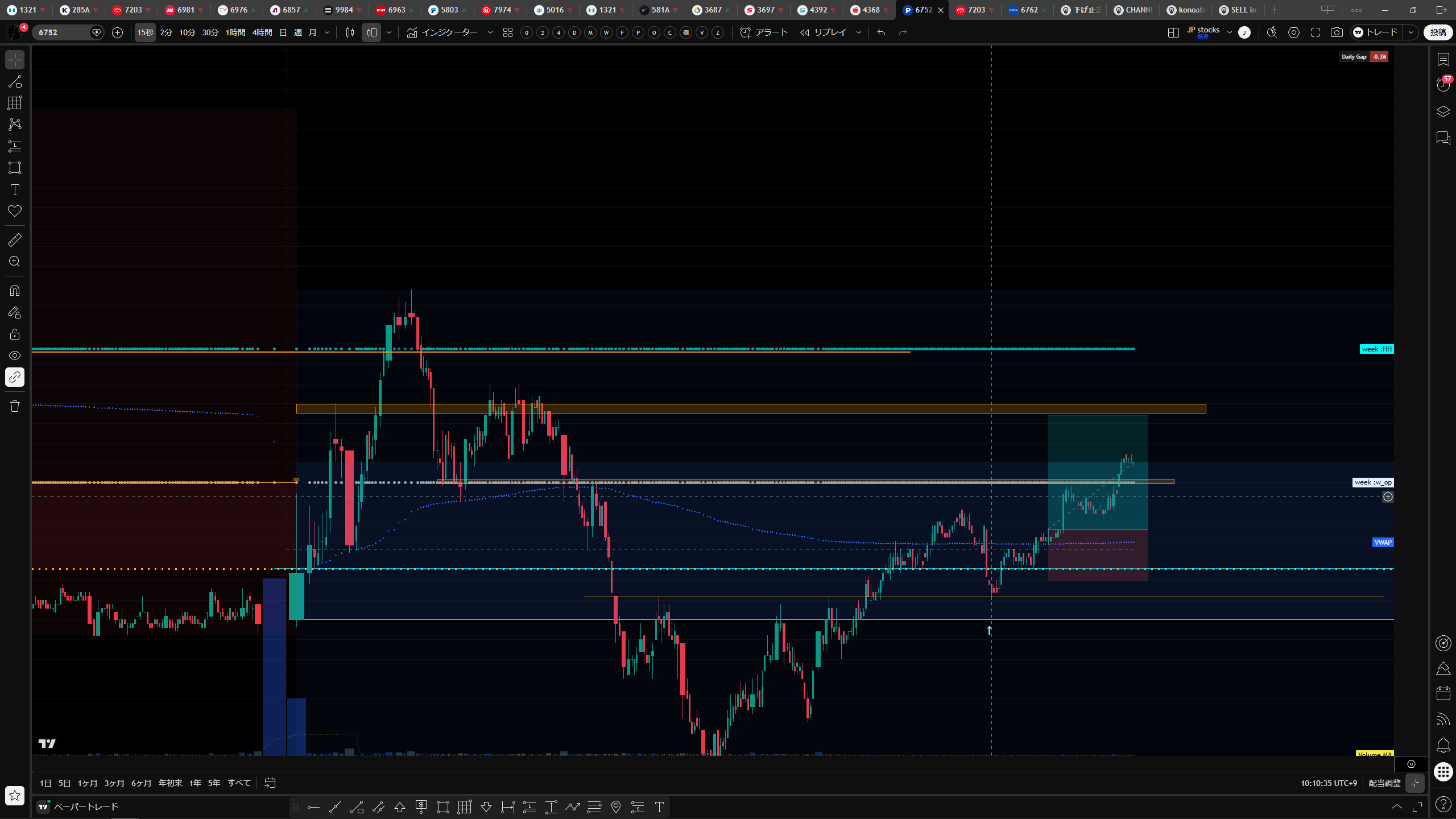The image size is (1456, 819).
Task: Activate the ruler measure tool
Action: click(15, 240)
